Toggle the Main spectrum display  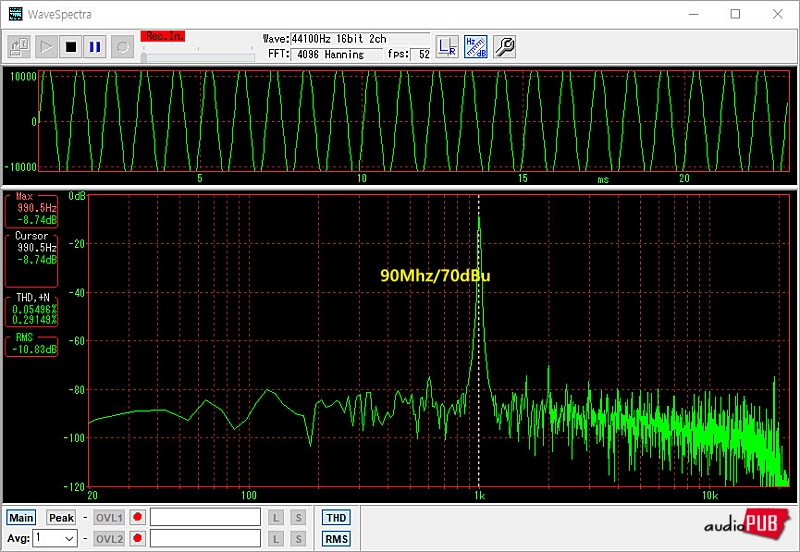(x=22, y=518)
